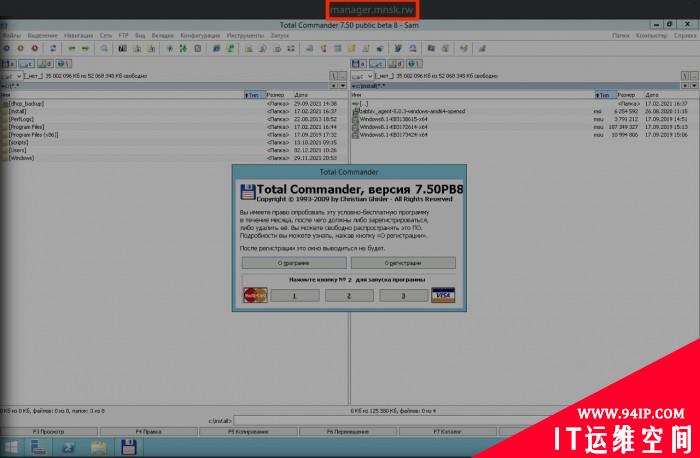Open right panel favorites star button
700x458 pixels.
point(684,86)
